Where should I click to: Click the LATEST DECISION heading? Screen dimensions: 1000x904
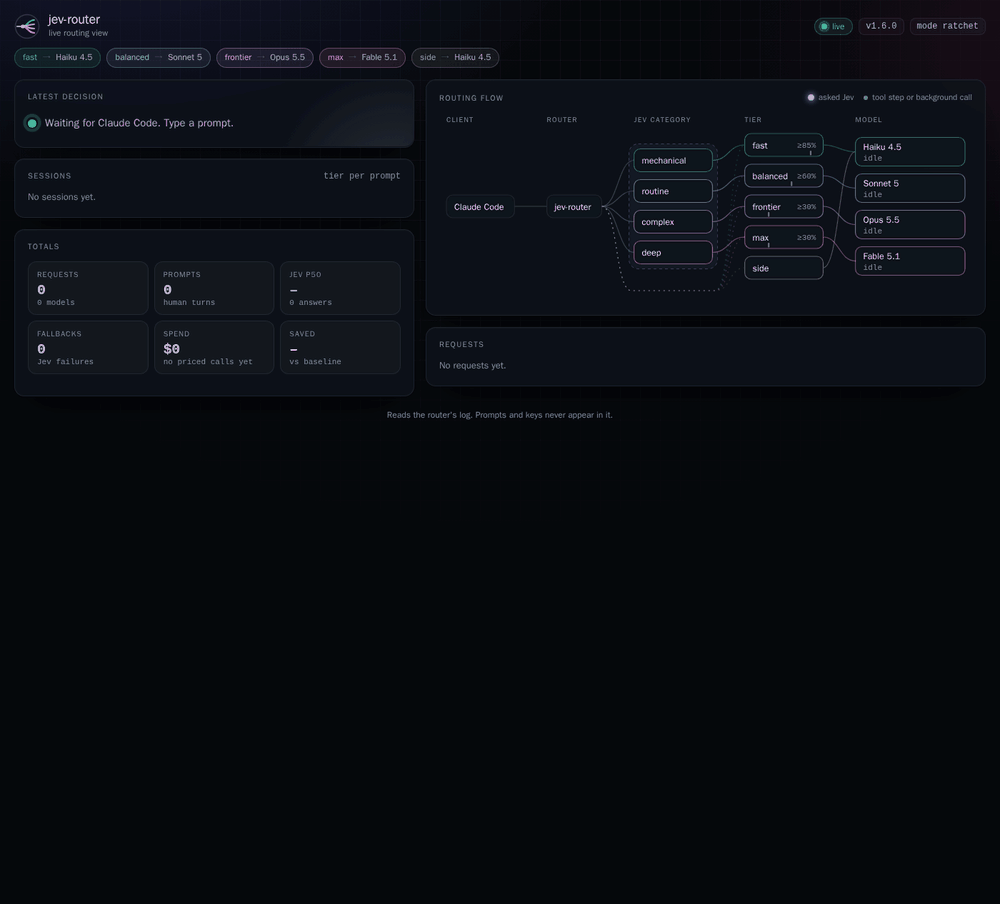tap(65, 97)
